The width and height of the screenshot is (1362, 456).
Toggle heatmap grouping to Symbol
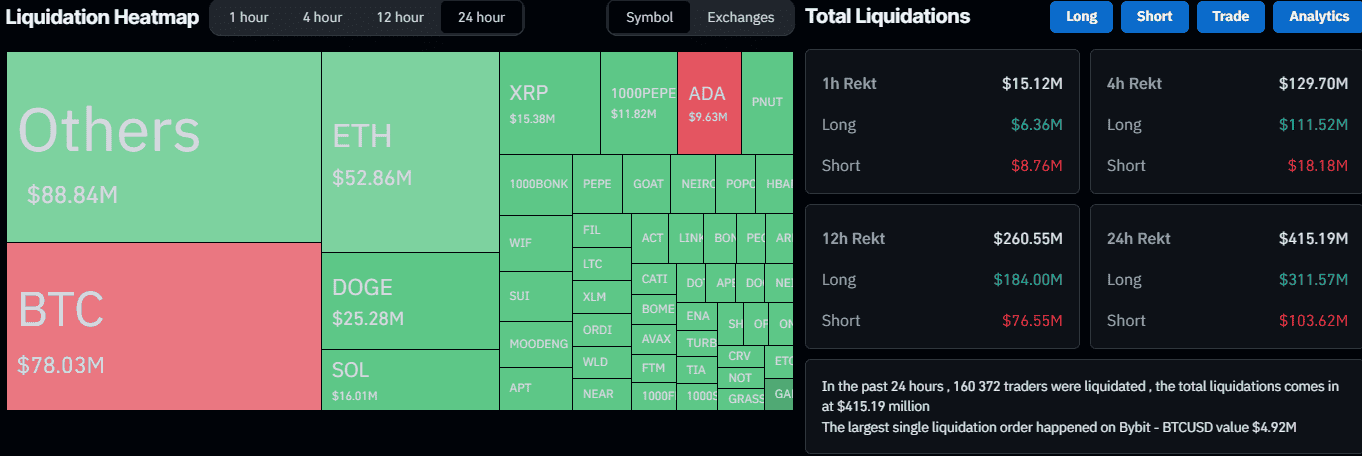pyautogui.click(x=650, y=17)
